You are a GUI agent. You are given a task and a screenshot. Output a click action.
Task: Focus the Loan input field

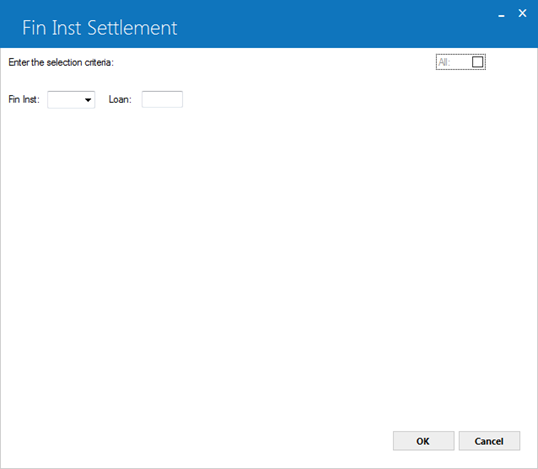pos(162,99)
